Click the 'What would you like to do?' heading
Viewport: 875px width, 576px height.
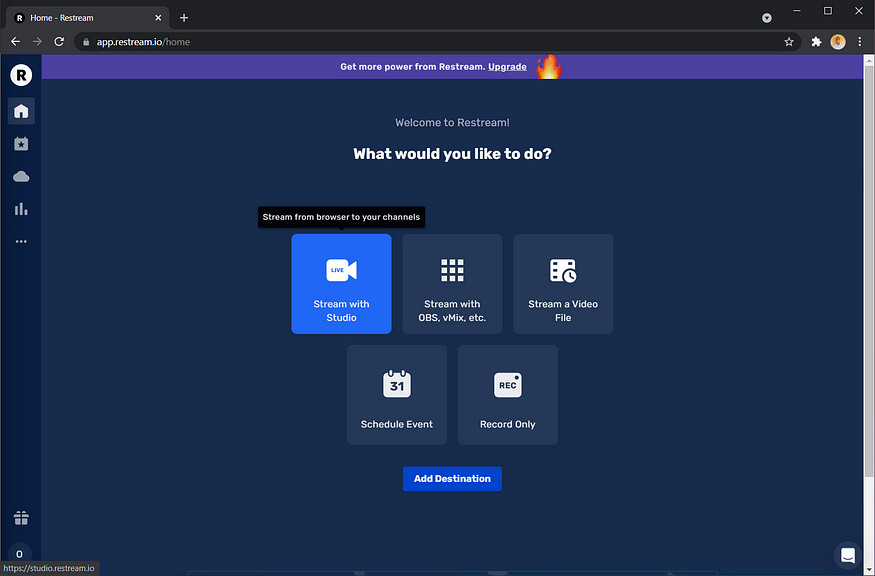pos(452,154)
